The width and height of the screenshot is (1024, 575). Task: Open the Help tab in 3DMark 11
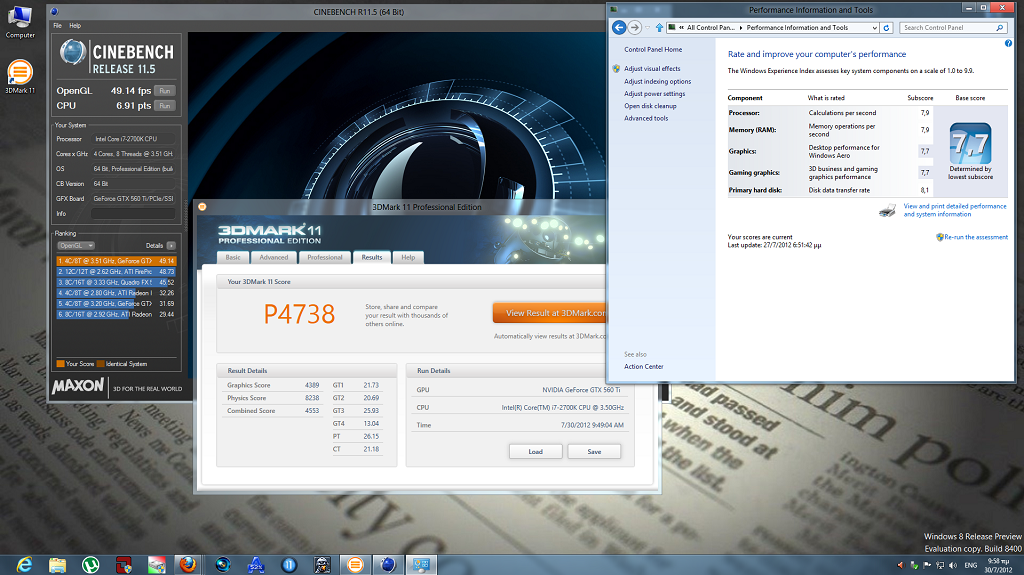[408, 257]
